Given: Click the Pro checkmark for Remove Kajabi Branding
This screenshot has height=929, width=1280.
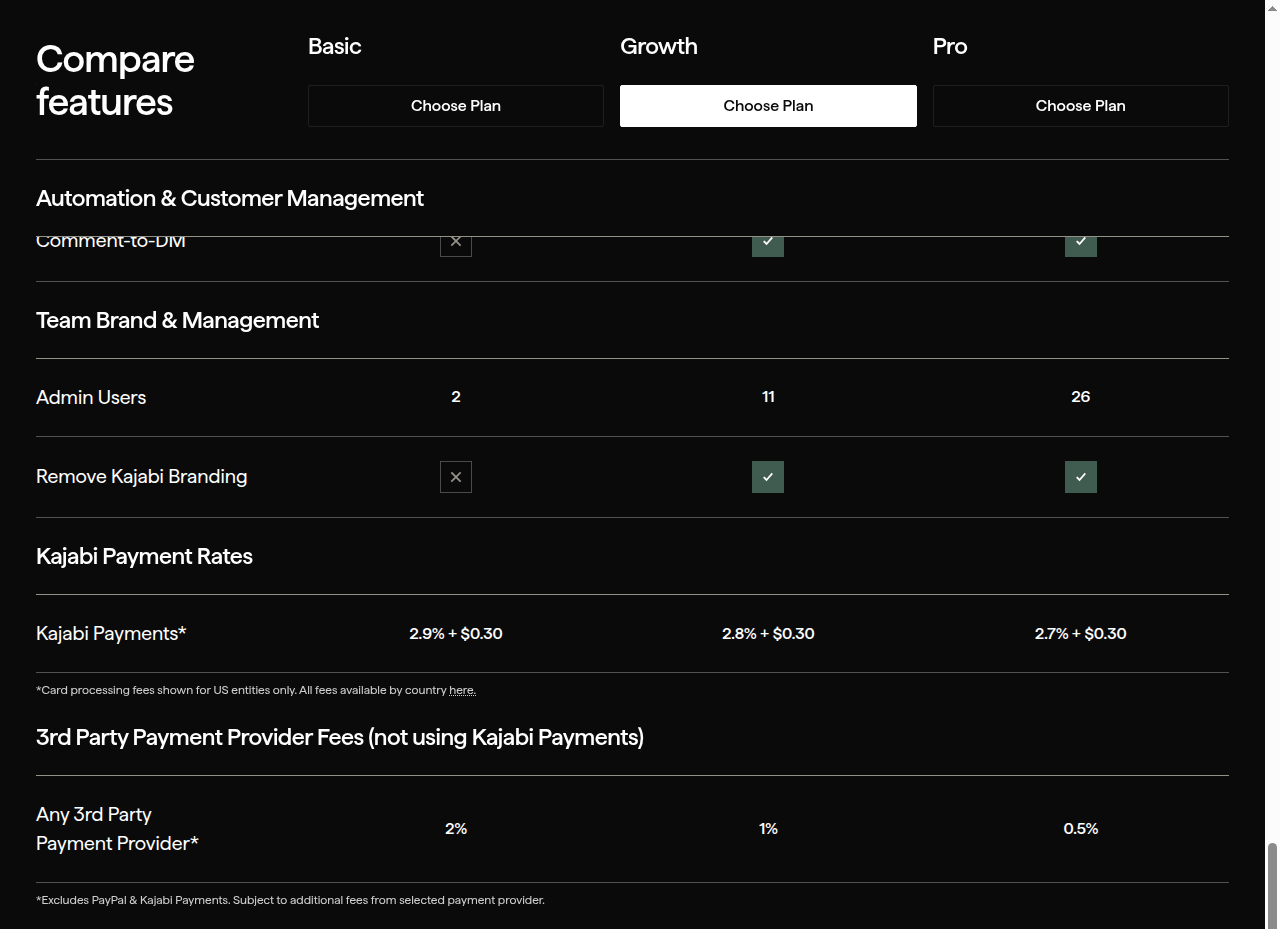Looking at the screenshot, I should [1081, 477].
